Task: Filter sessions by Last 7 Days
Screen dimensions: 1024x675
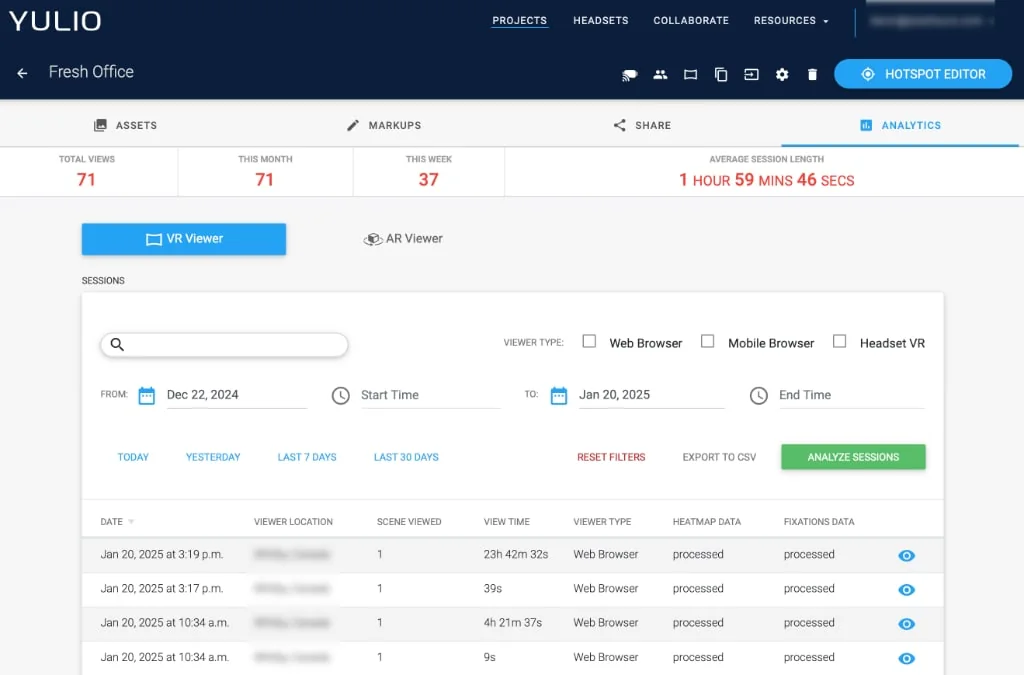Action: click(x=307, y=457)
